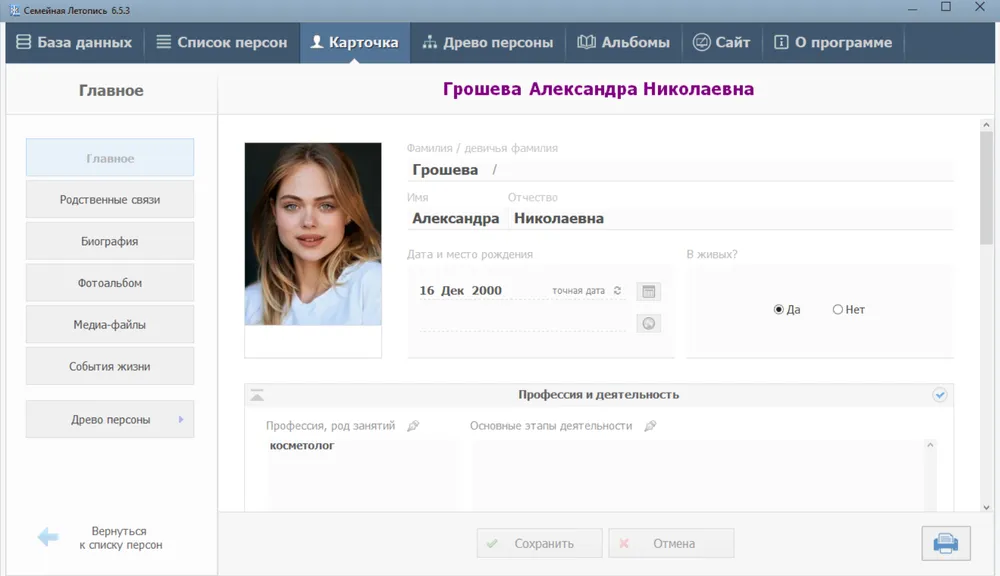Select the Да radio button
Viewport: 1000px width, 576px height.
tap(779, 310)
